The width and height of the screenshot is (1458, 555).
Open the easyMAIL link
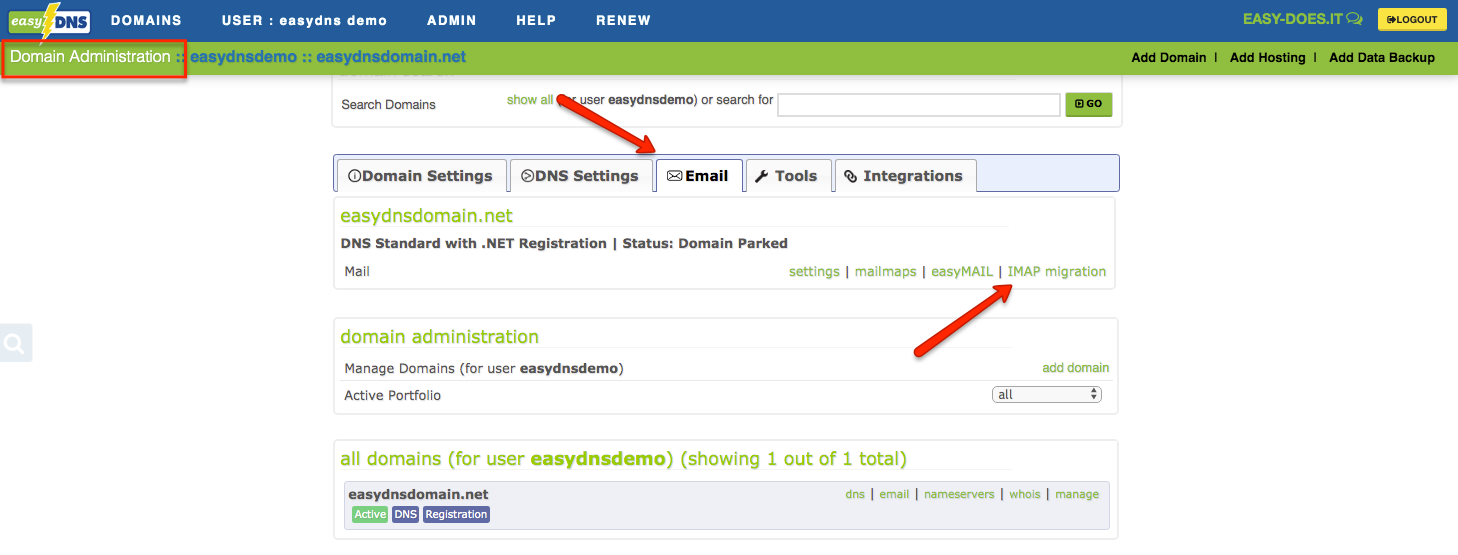pos(962,272)
